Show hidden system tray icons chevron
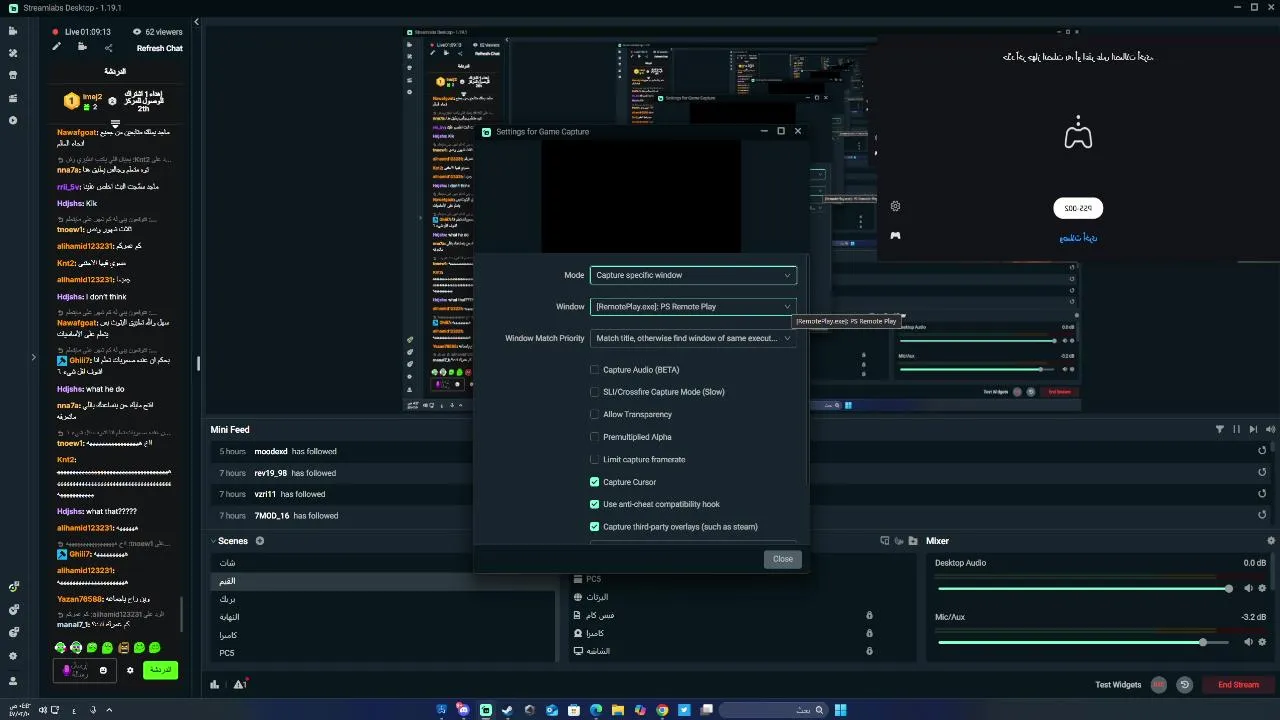 109,710
